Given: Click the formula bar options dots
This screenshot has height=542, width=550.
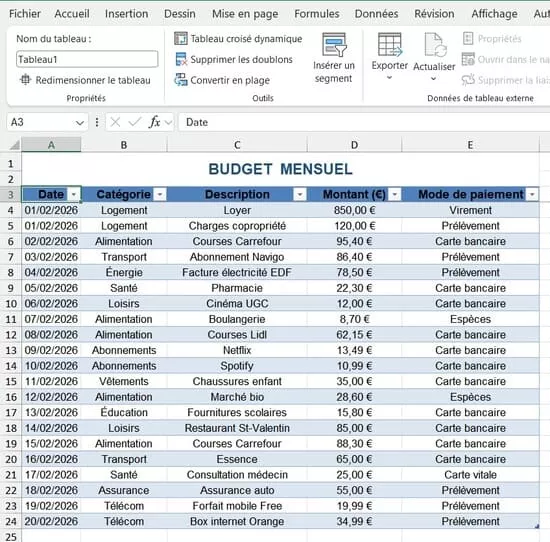Looking at the screenshot, I should coord(97,122).
